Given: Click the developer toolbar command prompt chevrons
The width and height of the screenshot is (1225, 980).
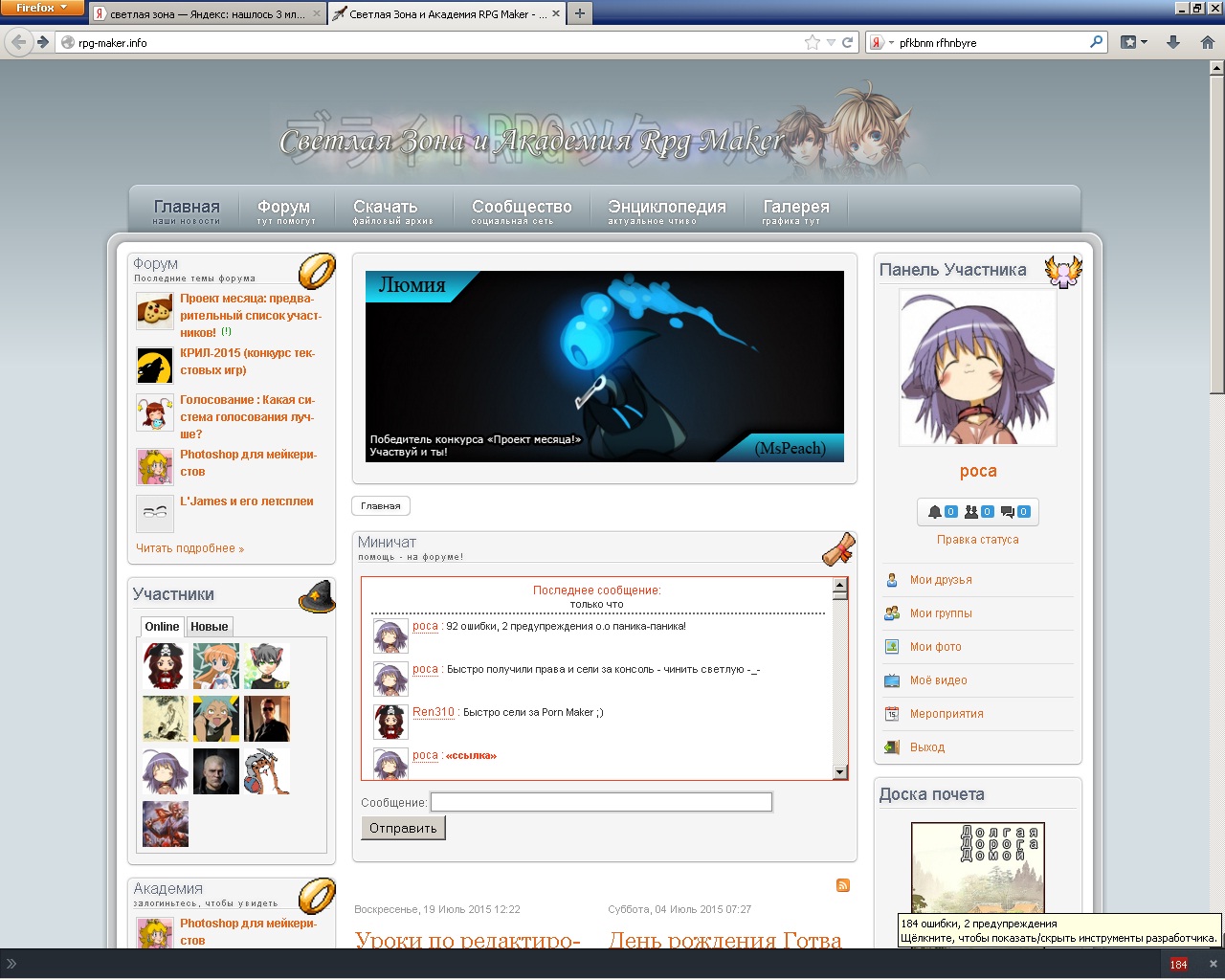Looking at the screenshot, I should 11,964.
